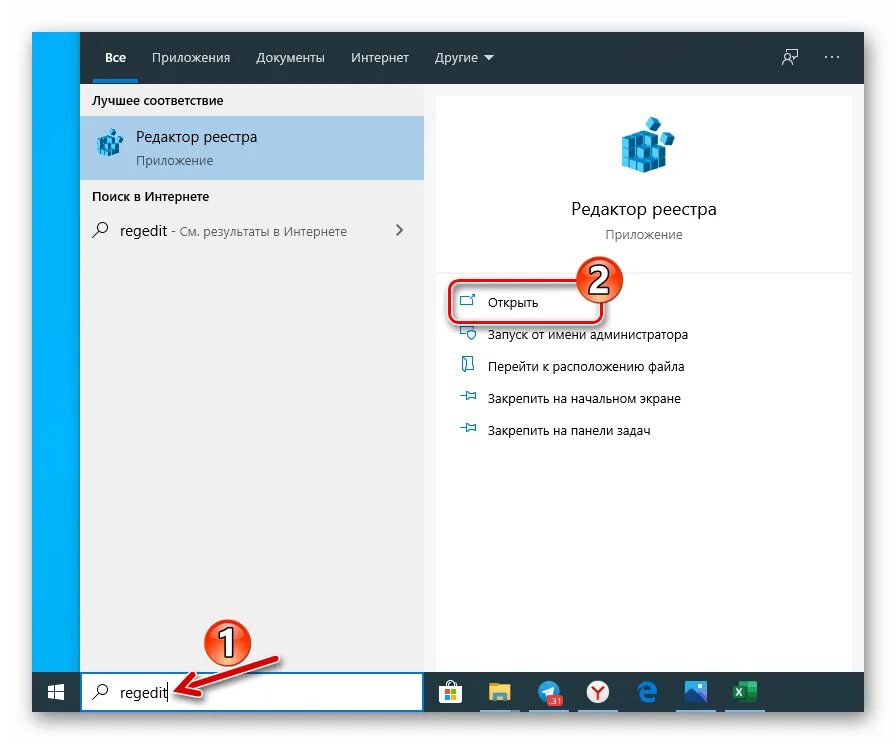
Task: Click the pin icon for Закрепить на панели задач
Action: [468, 428]
